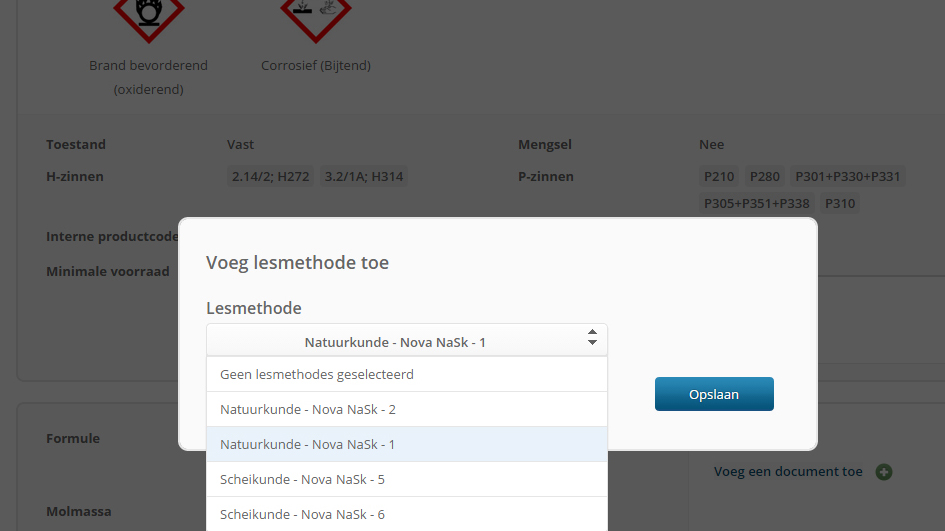945x531 pixels.
Task: Click the Brand bevorderend (oxiderend) label
Action: [148, 77]
